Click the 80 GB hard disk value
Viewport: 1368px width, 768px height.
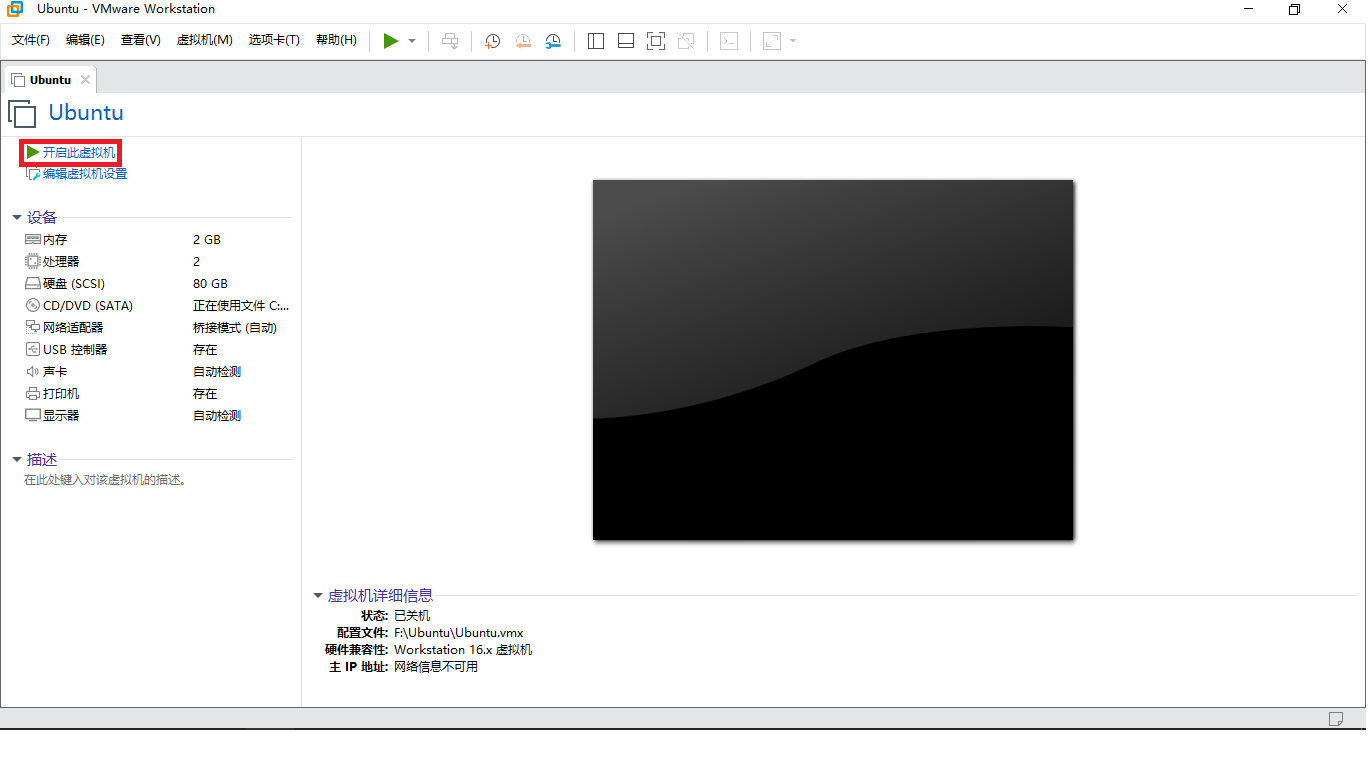click(210, 284)
